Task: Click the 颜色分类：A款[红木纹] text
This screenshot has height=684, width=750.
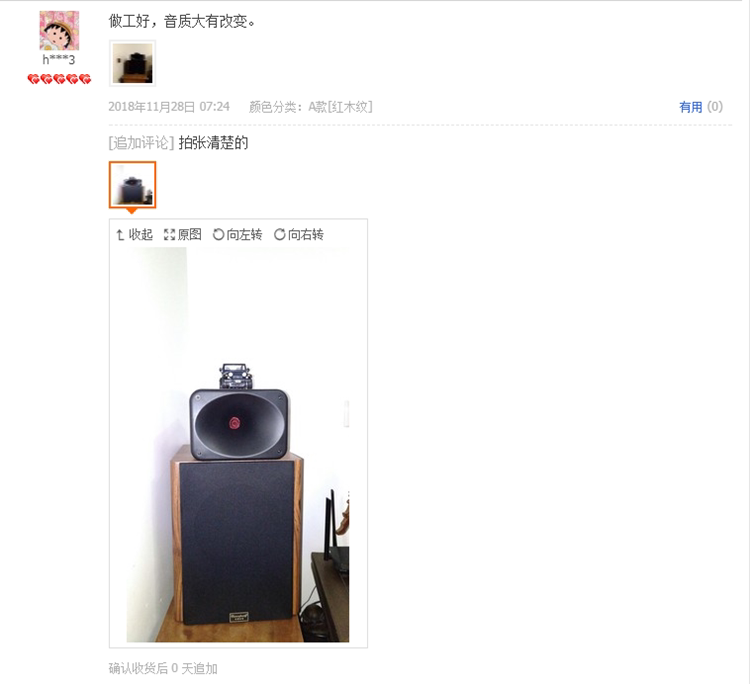Action: pos(310,107)
